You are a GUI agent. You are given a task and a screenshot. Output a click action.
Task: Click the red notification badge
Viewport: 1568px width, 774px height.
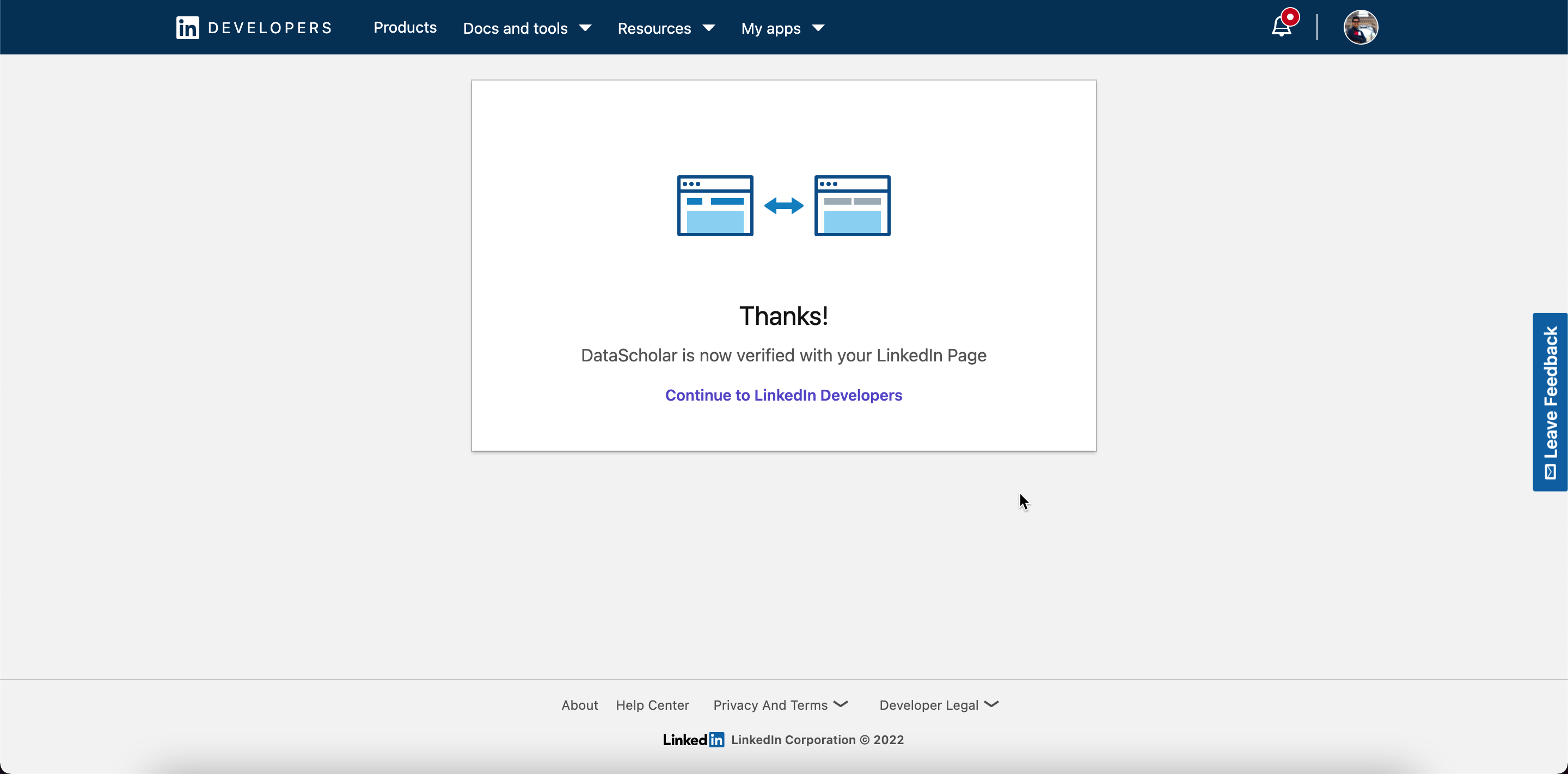(1289, 17)
